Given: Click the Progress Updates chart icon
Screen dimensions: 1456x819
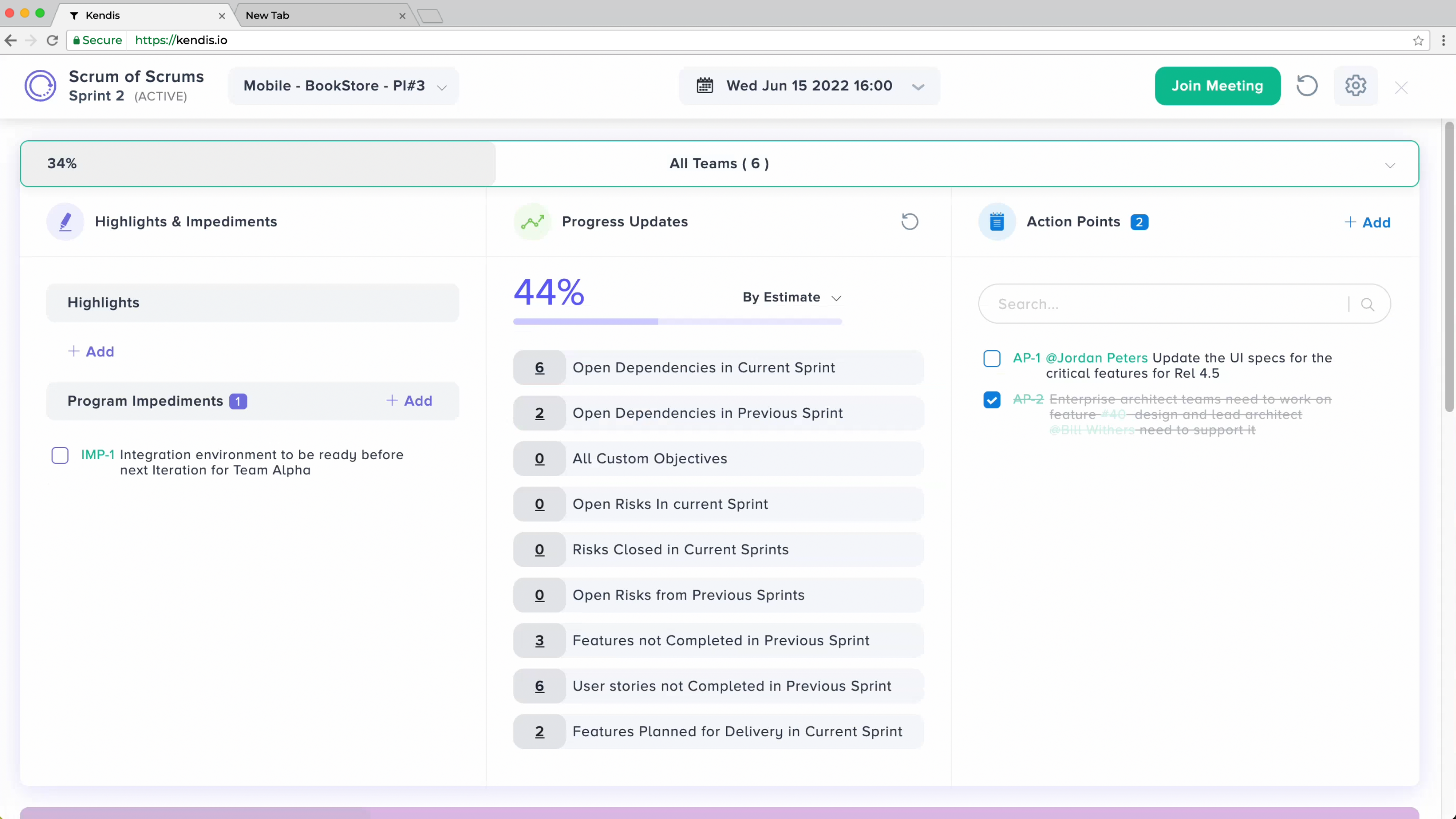Looking at the screenshot, I should tap(532, 221).
